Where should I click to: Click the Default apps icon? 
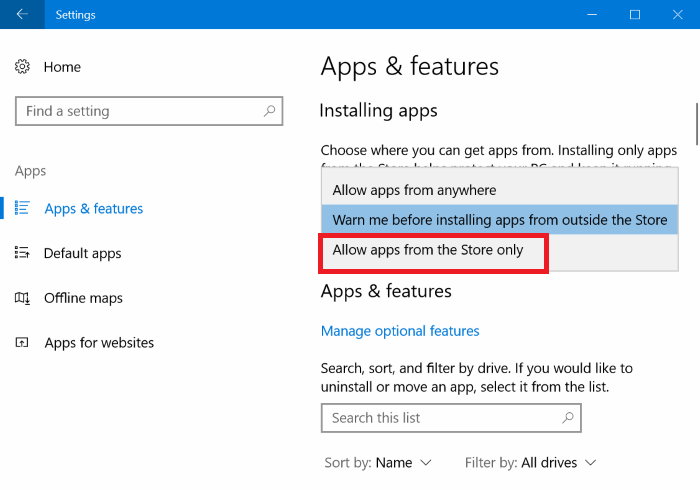[x=23, y=253]
